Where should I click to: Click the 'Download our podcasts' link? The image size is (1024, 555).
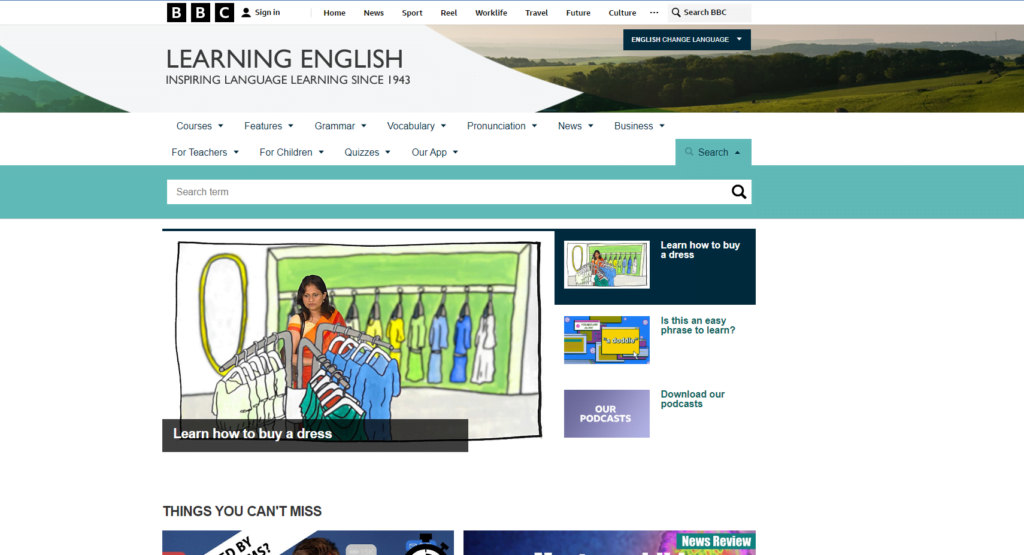pyautogui.click(x=692, y=399)
